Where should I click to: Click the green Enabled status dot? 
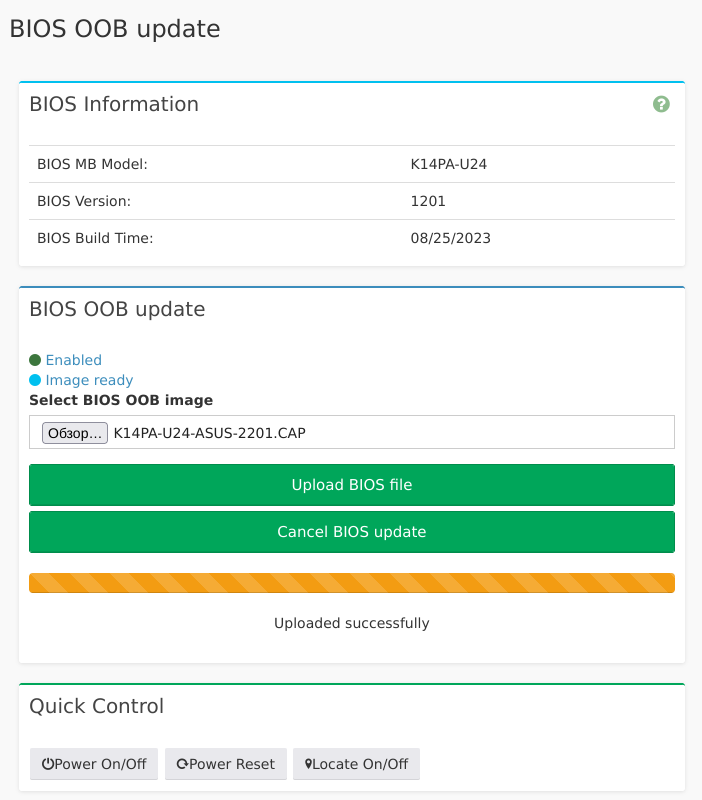(x=35, y=360)
